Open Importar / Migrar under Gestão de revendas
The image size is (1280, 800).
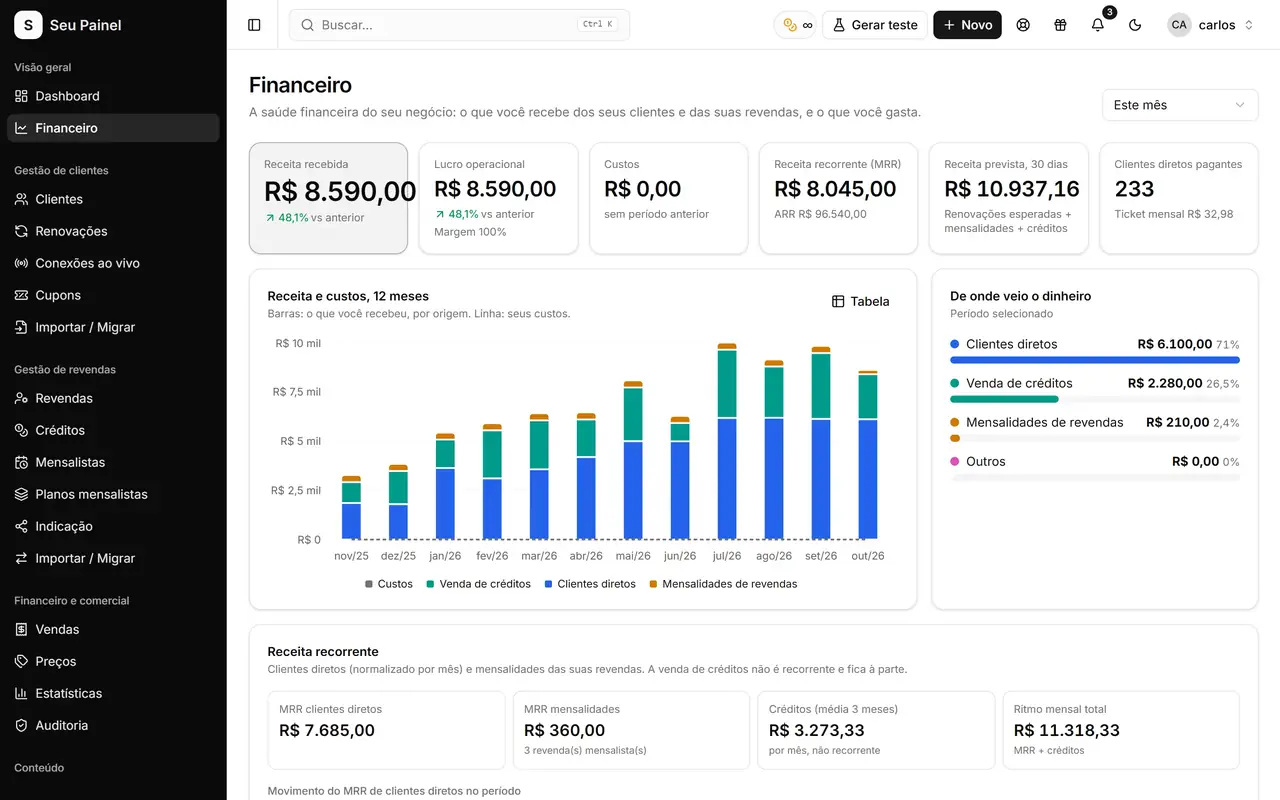point(113,558)
